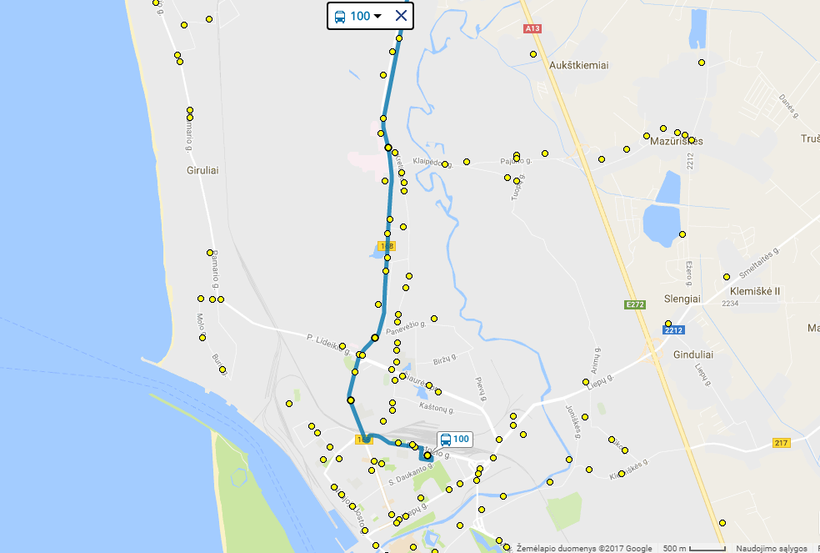Screen dimensions: 820x553
Task: Click the 500 m map scale bar
Action: [694, 548]
